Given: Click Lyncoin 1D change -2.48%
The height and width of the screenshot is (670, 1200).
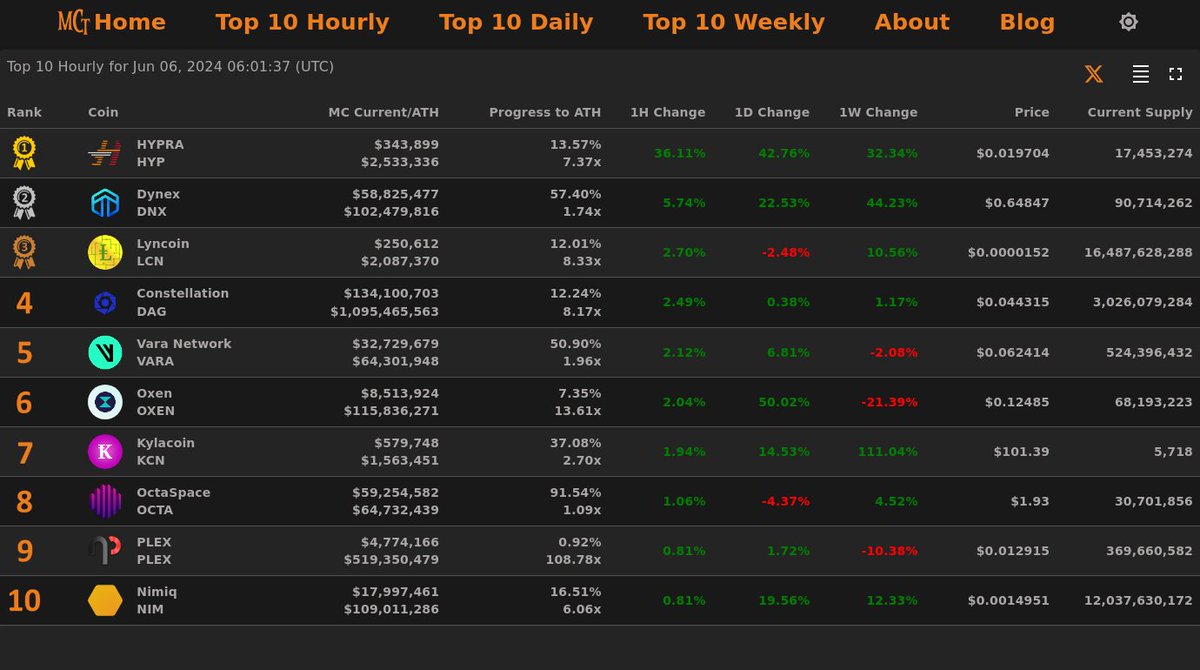Looking at the screenshot, I should [x=786, y=253].
